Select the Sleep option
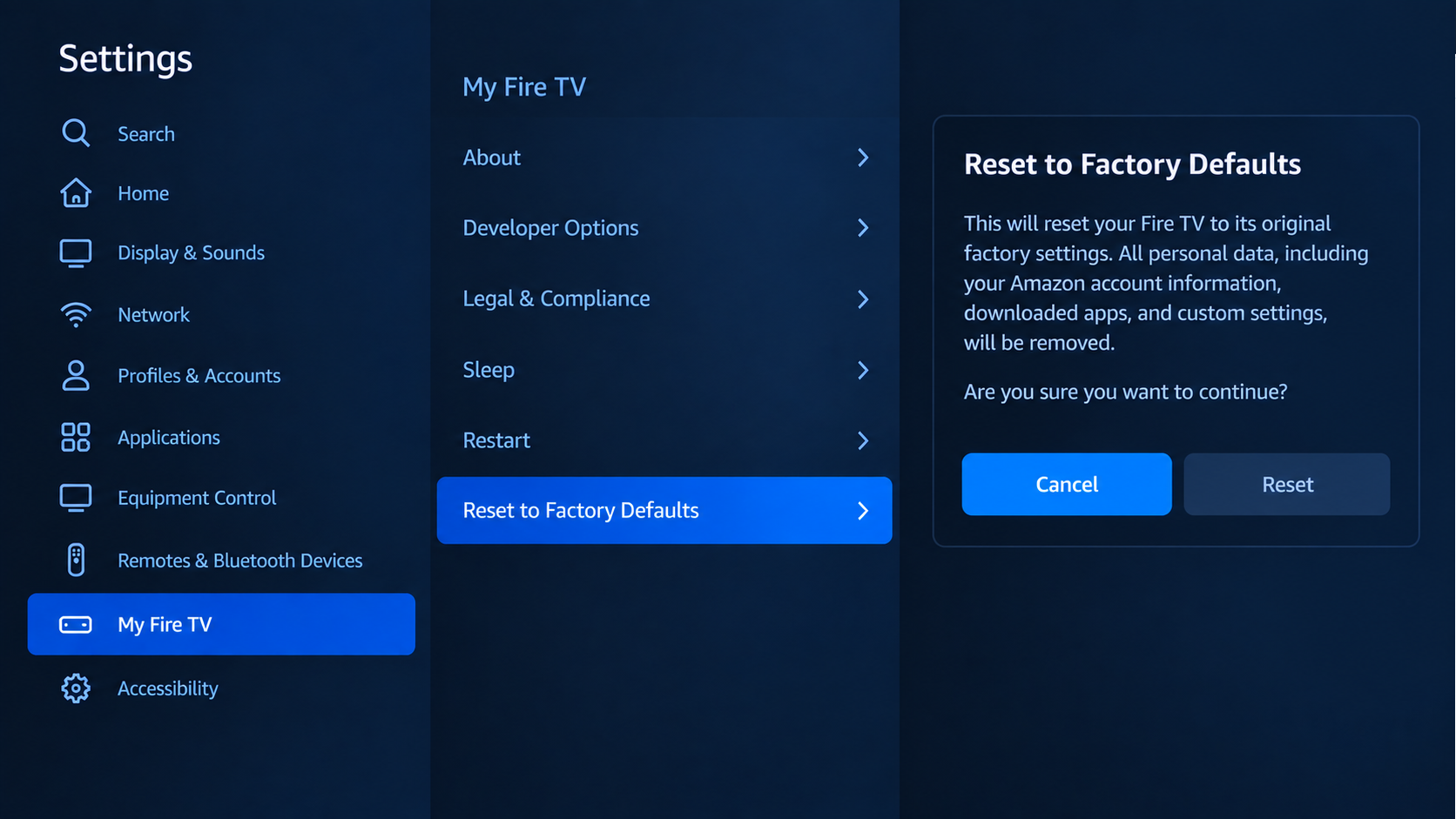This screenshot has height=819, width=1456. click(x=664, y=370)
